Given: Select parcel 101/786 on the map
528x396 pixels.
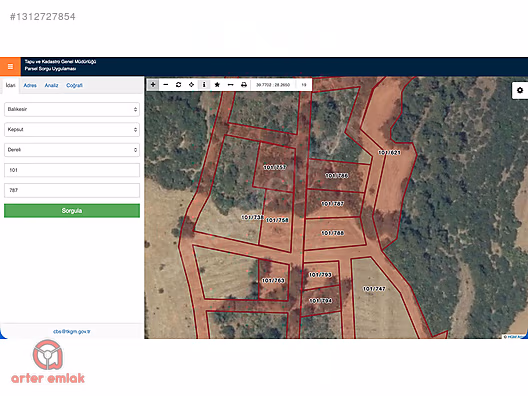Looking at the screenshot, I should (337, 176).
